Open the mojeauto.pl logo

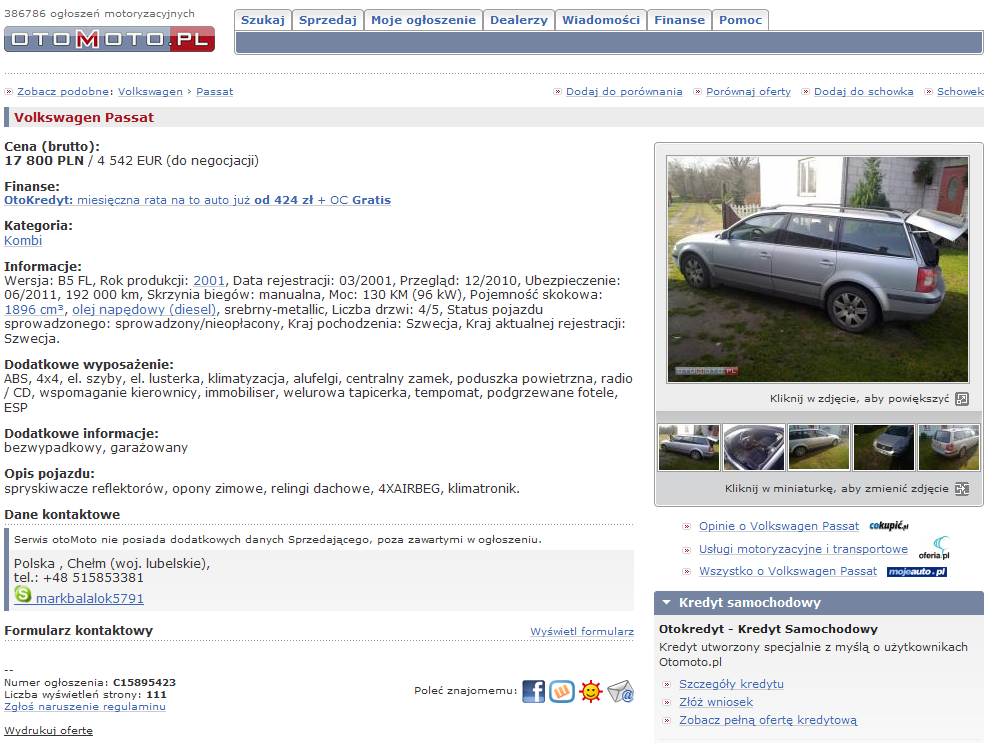point(917,572)
